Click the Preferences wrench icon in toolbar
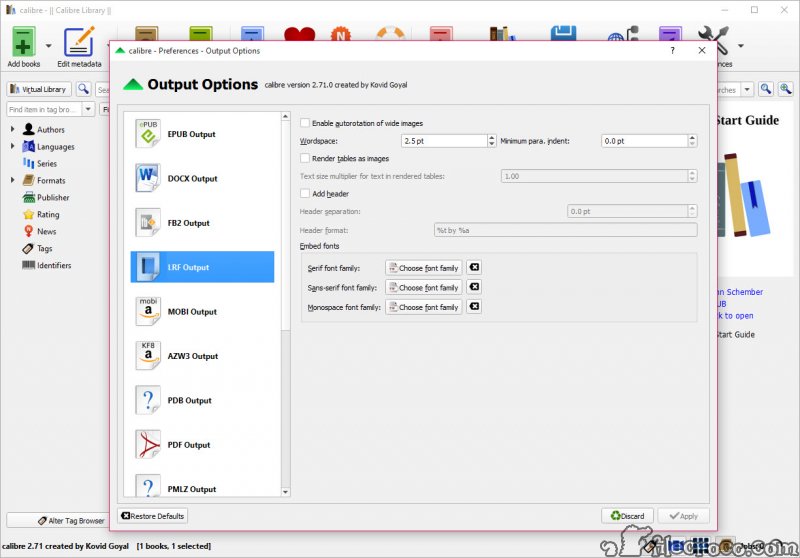800x558 pixels. tap(720, 42)
